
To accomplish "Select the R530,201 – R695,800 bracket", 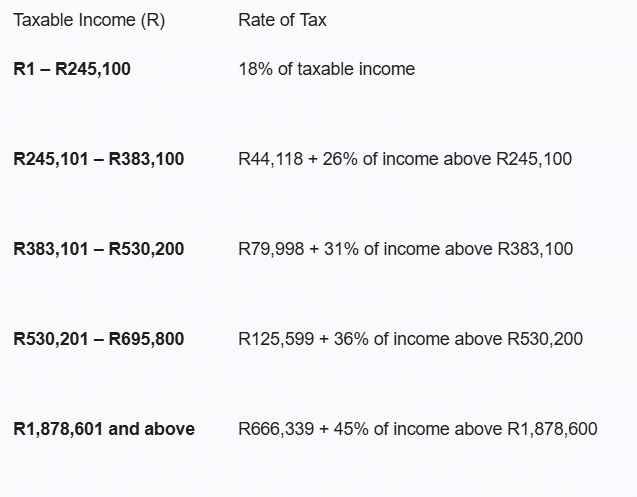I will (99, 339).
